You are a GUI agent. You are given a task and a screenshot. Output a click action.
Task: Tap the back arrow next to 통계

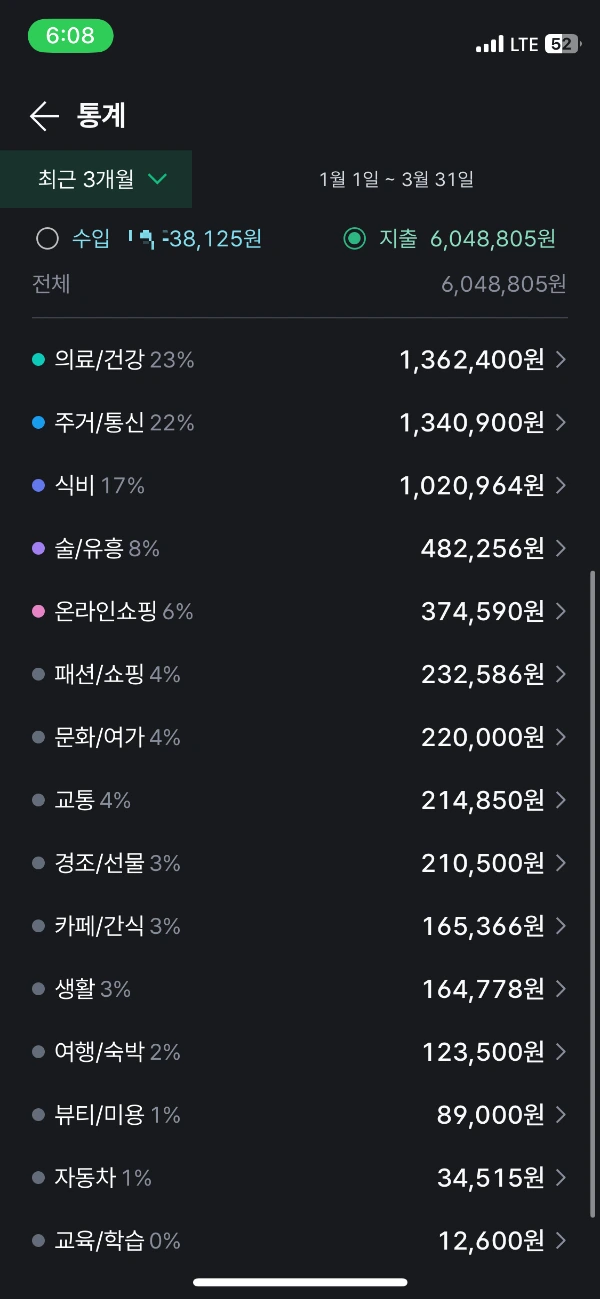[x=45, y=116]
